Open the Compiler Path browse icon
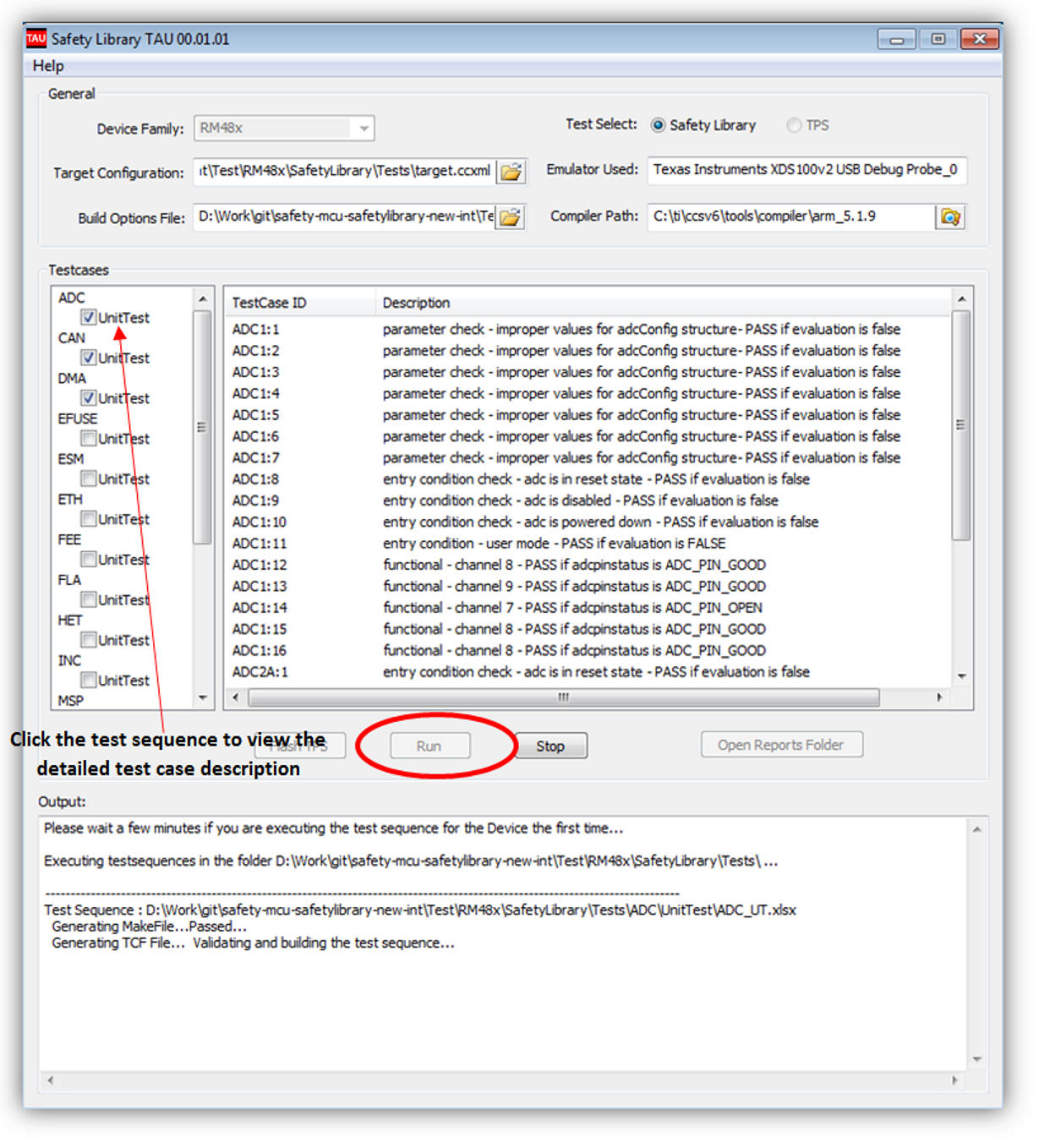Image resolution: width=1039 pixels, height=1148 pixels. click(950, 216)
